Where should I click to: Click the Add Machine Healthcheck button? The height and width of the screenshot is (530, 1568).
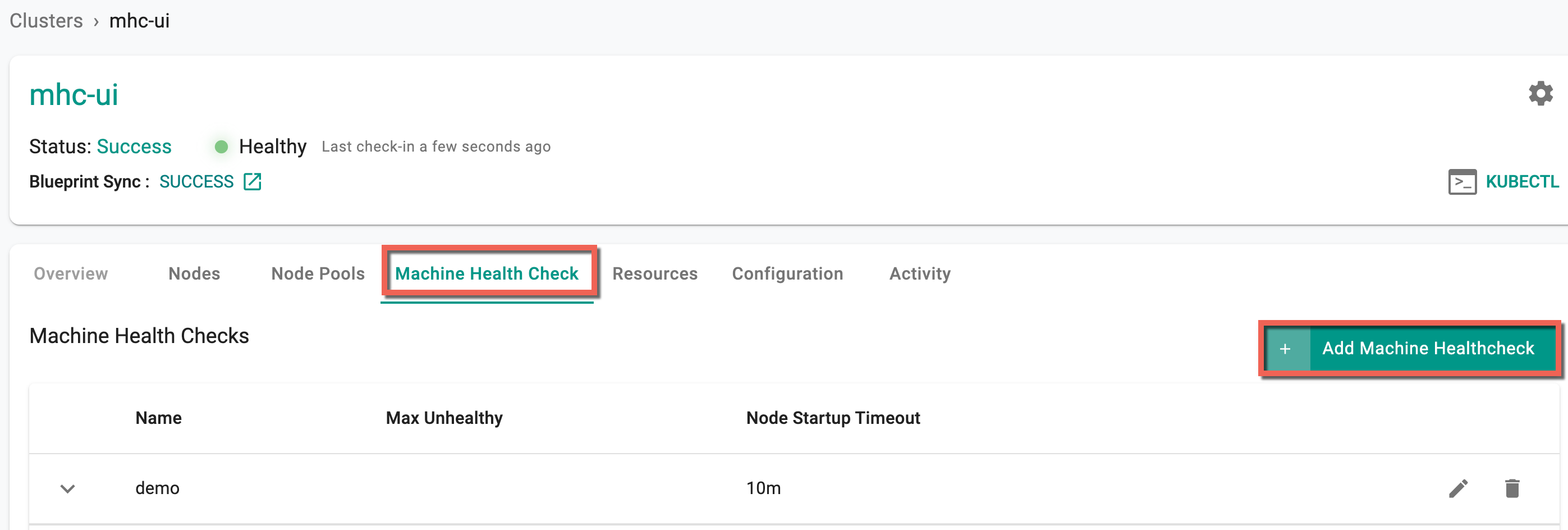pyautogui.click(x=1410, y=349)
